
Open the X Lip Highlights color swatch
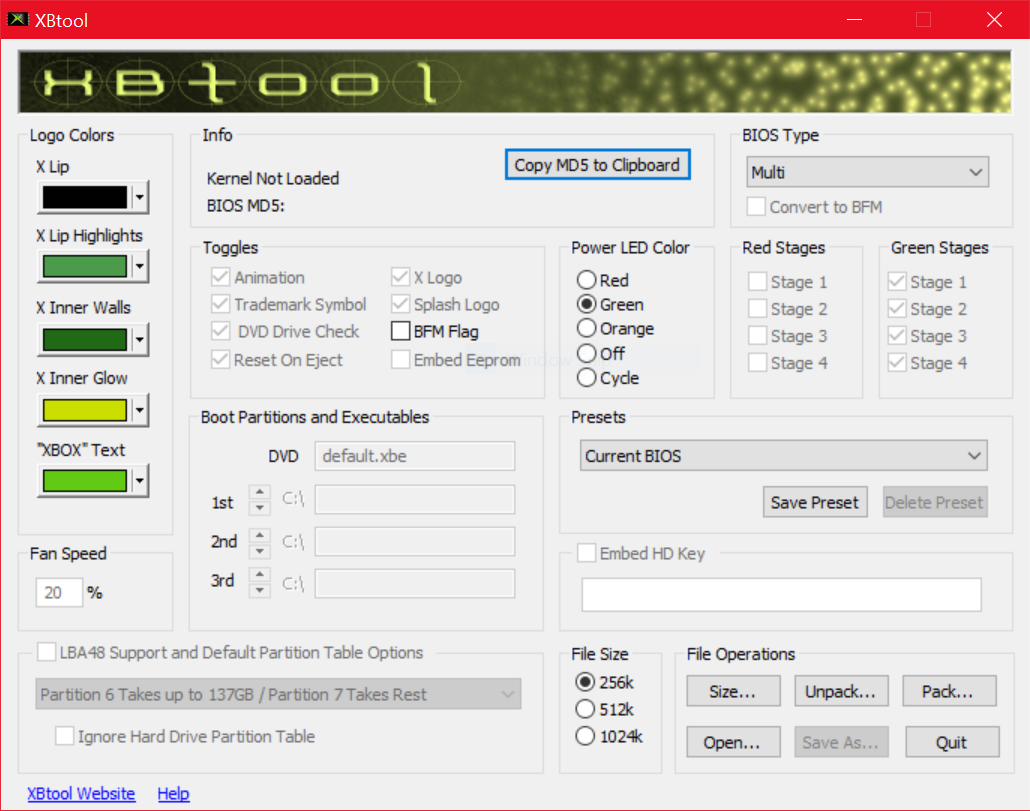click(x=85, y=266)
